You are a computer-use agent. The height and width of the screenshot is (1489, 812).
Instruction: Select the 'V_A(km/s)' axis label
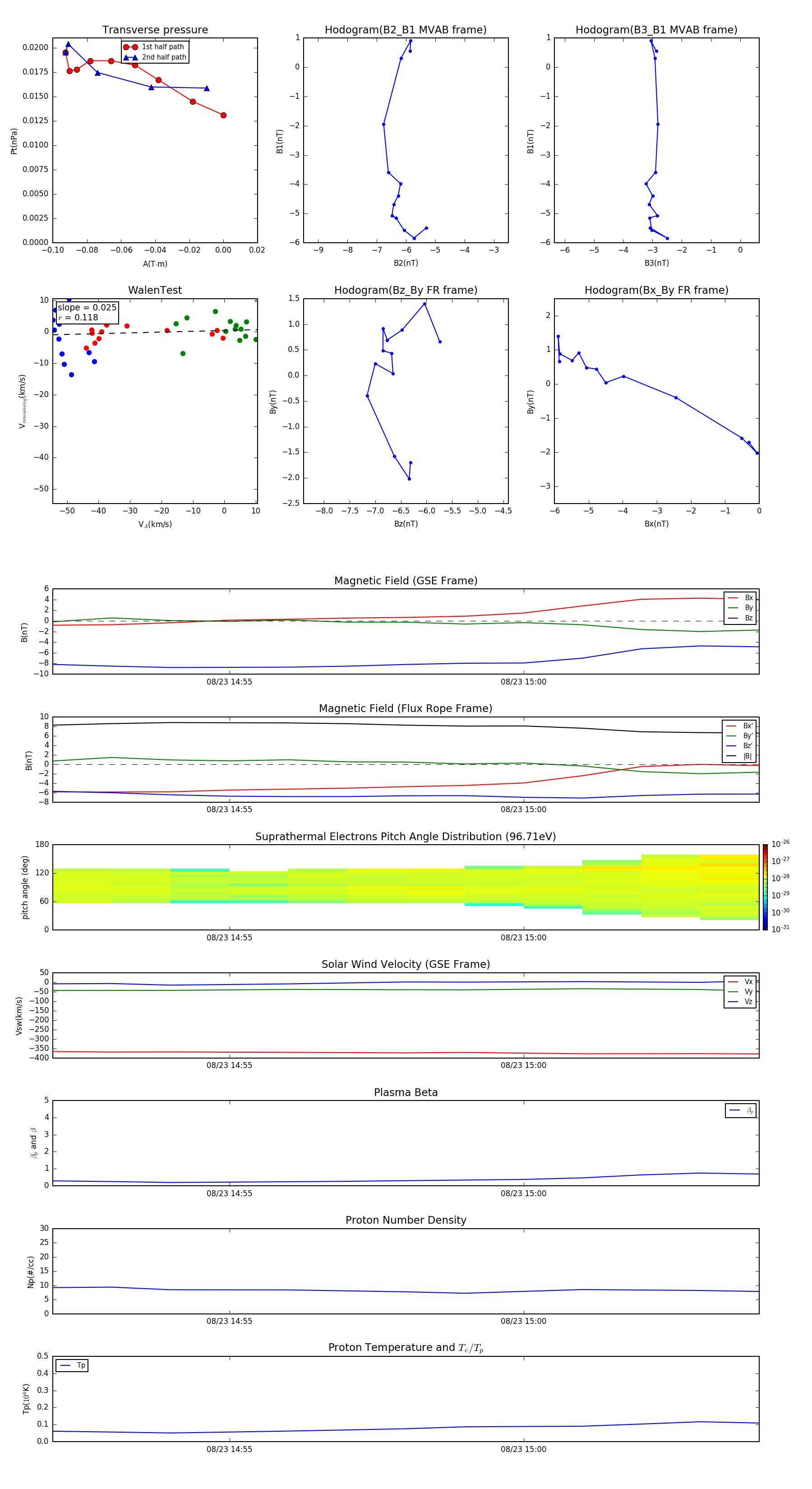(155, 524)
